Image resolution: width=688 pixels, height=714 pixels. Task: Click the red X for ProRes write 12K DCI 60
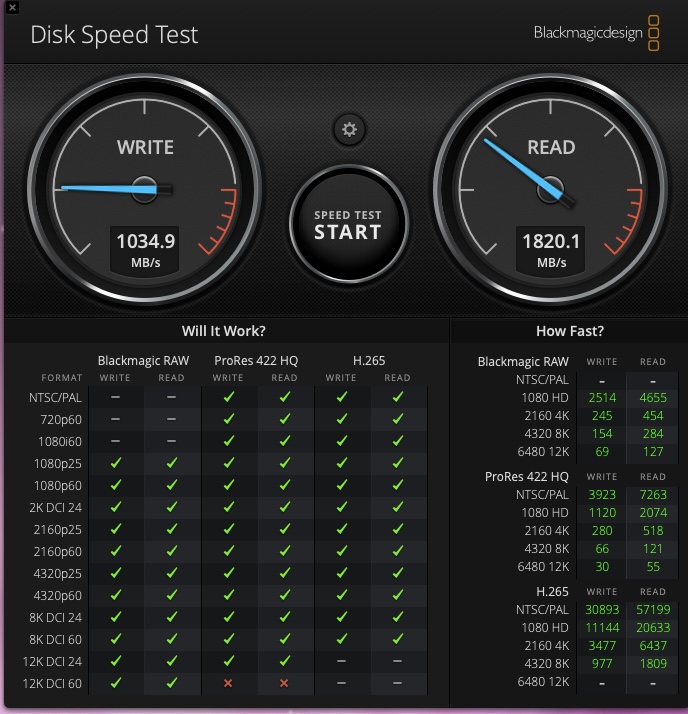[228, 683]
